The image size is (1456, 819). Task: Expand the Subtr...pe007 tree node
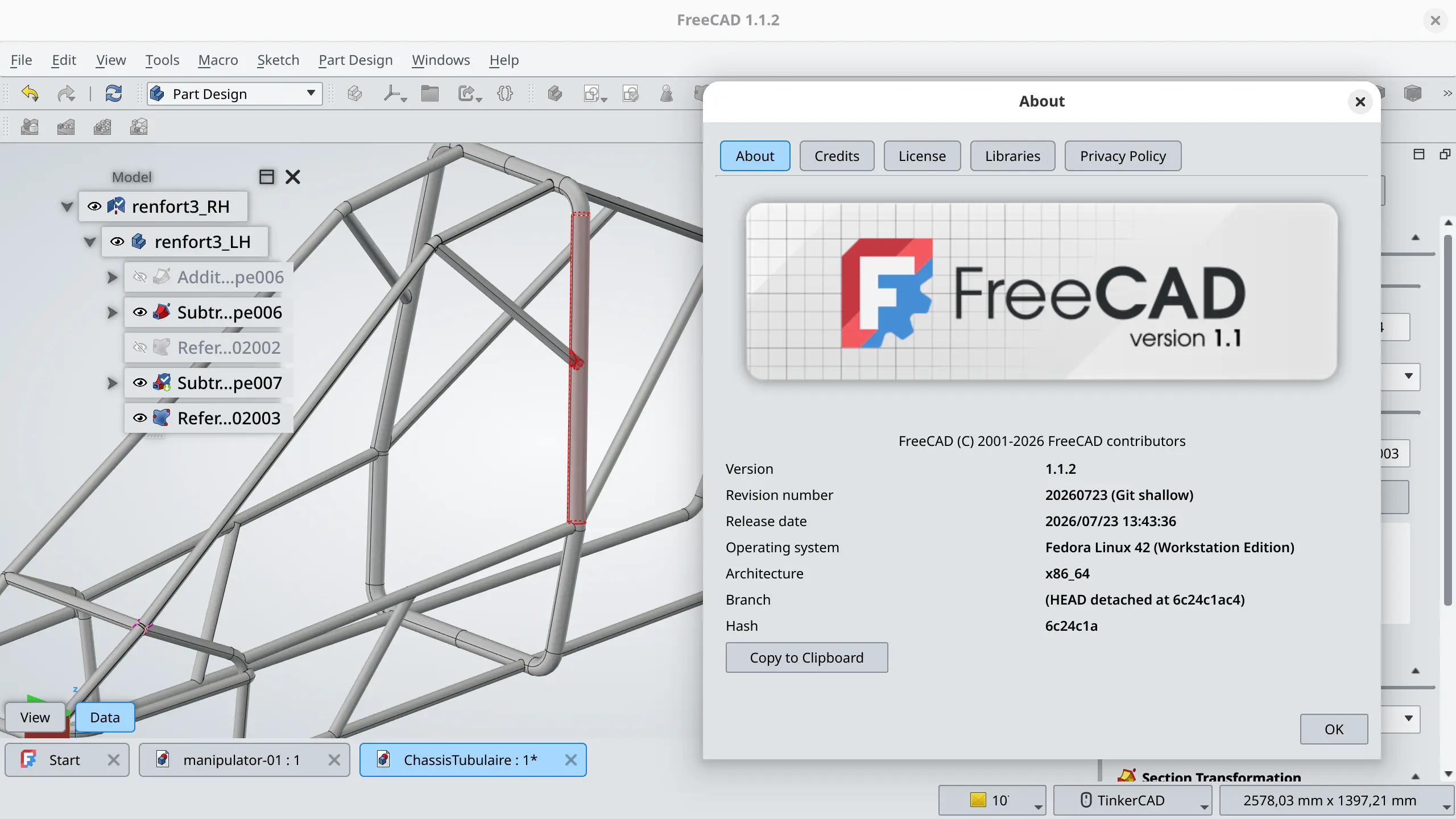[x=112, y=383]
